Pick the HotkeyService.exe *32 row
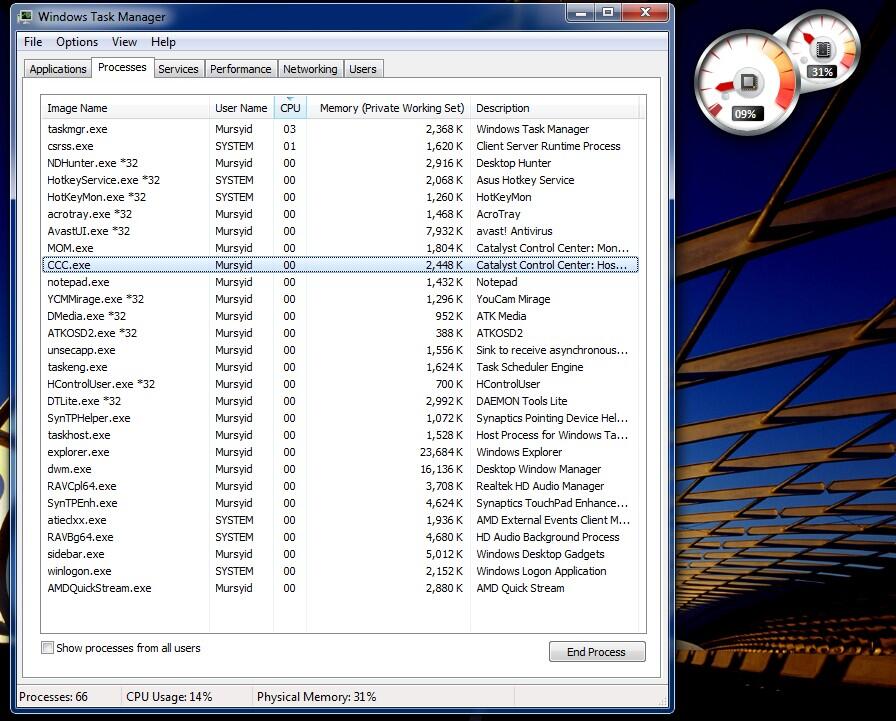Image resolution: width=896 pixels, height=721 pixels. (341, 180)
